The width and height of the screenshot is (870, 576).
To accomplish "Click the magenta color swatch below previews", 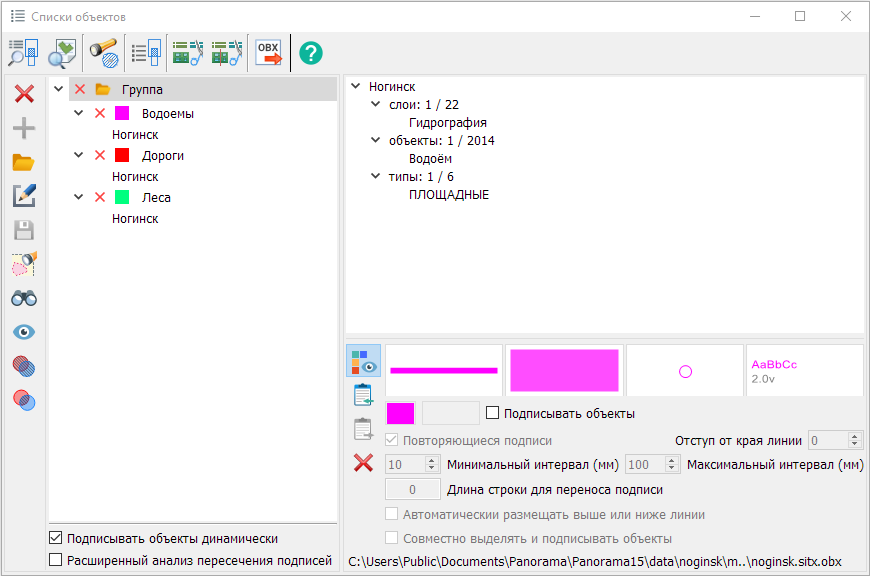I will click(x=400, y=413).
